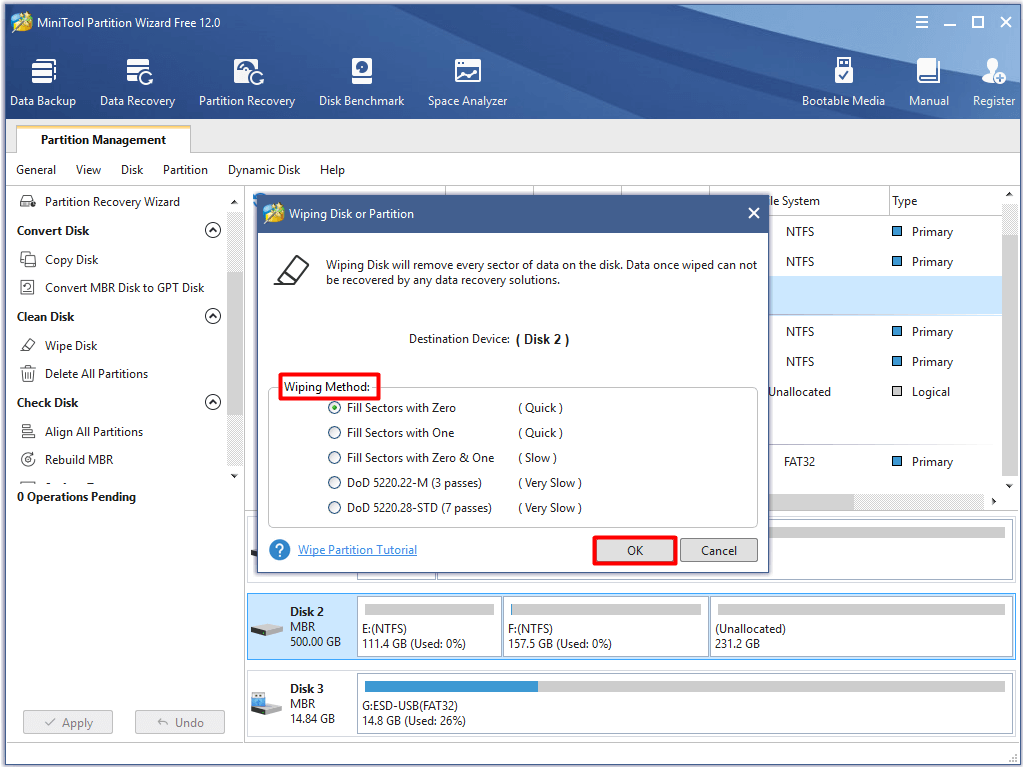Screen dimensions: 1023x767
Task: Collapse the Clean Disk section
Action: click(213, 316)
